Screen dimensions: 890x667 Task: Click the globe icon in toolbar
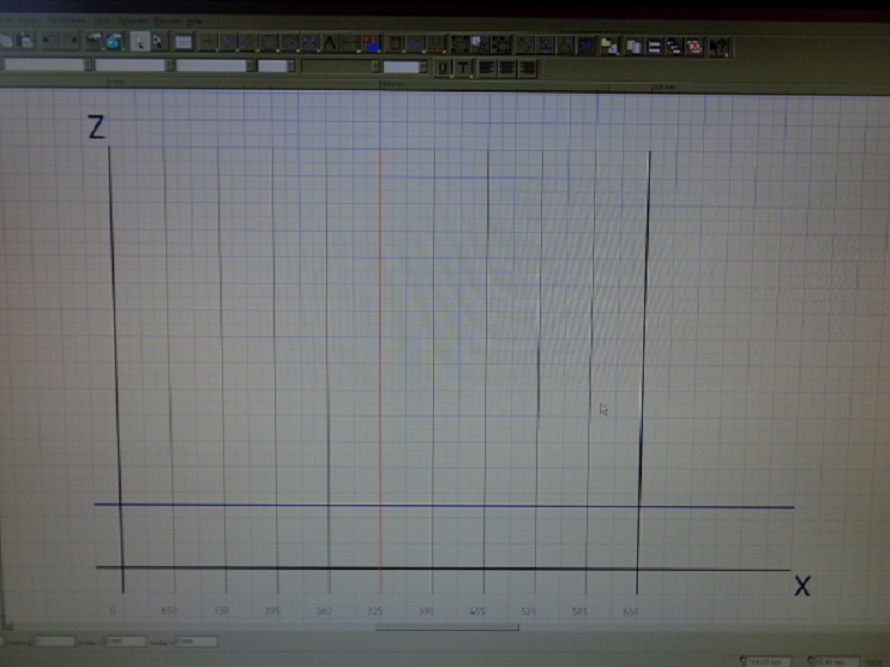pos(113,42)
